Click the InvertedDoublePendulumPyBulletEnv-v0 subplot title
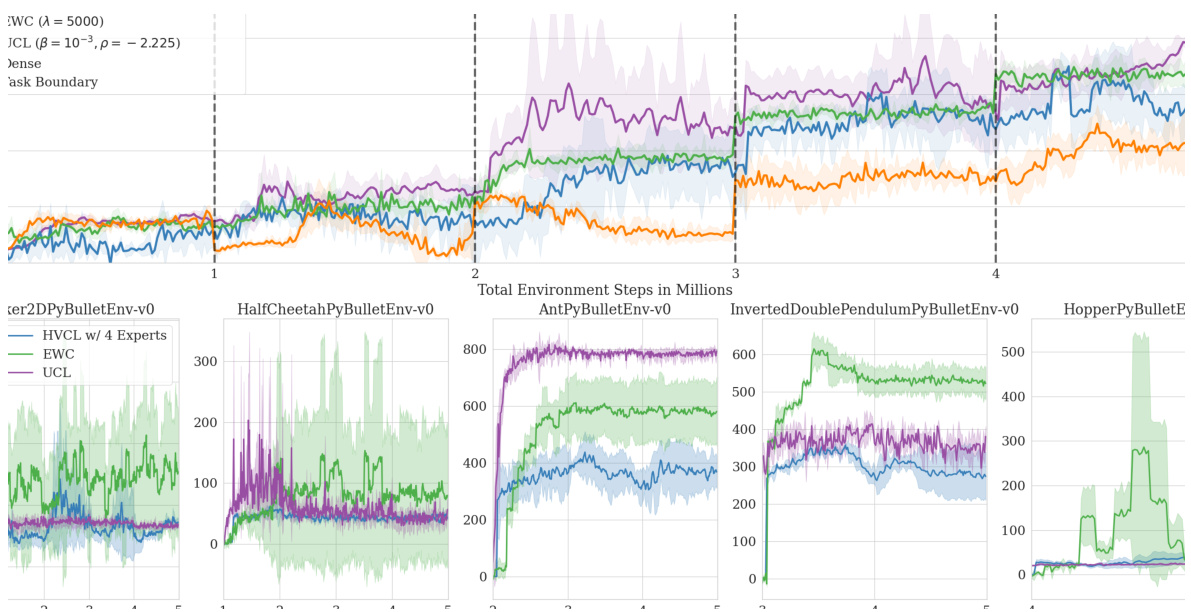Image resolution: width=1191 pixels, height=612 pixels. coord(875,310)
